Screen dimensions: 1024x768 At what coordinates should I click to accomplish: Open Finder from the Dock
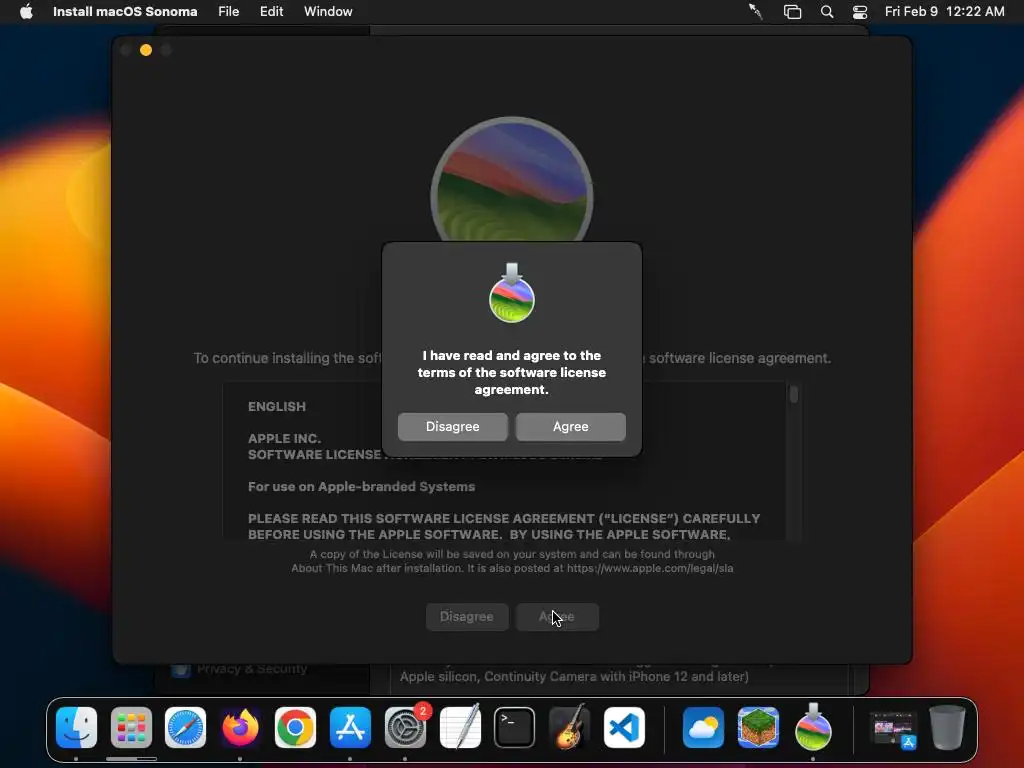pos(76,727)
